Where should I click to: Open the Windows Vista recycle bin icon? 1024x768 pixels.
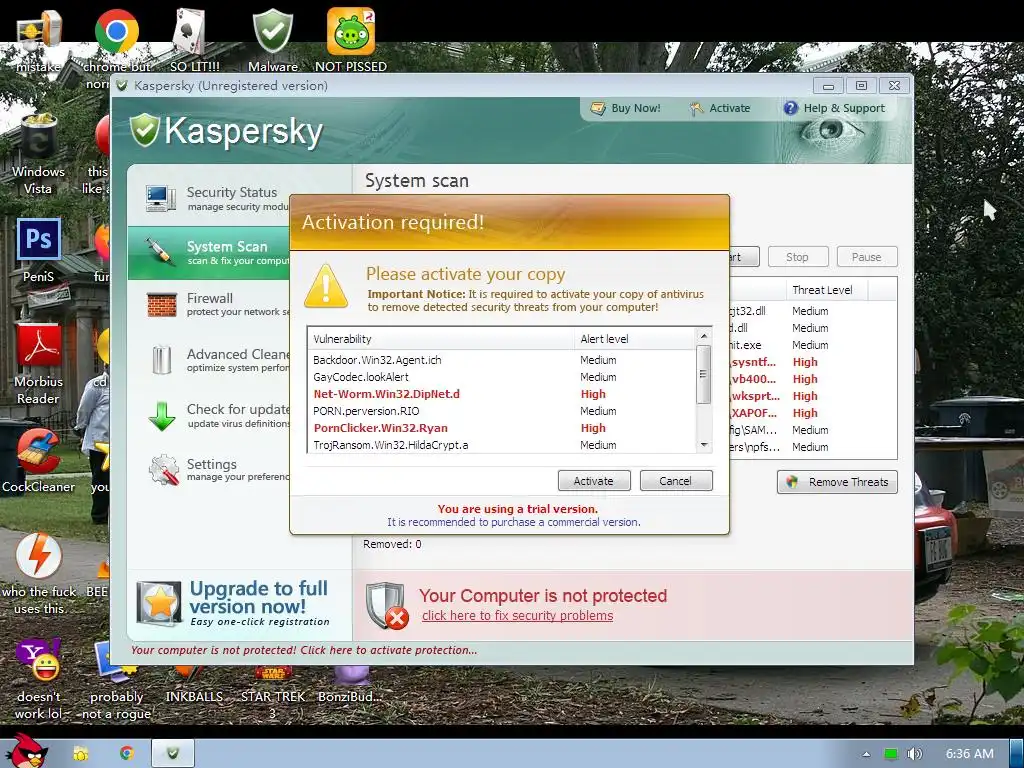38,135
